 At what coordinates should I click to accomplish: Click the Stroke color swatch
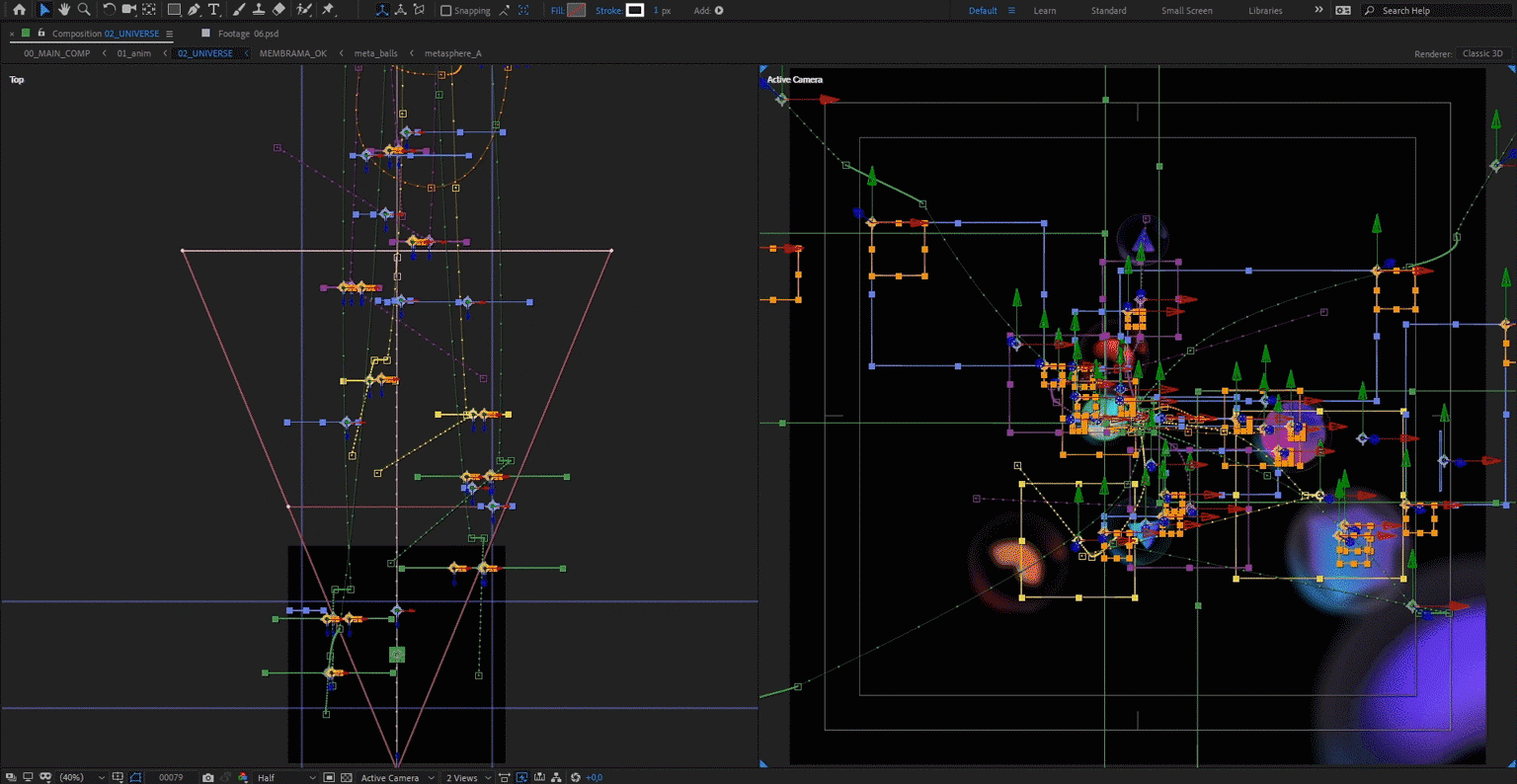[635, 10]
